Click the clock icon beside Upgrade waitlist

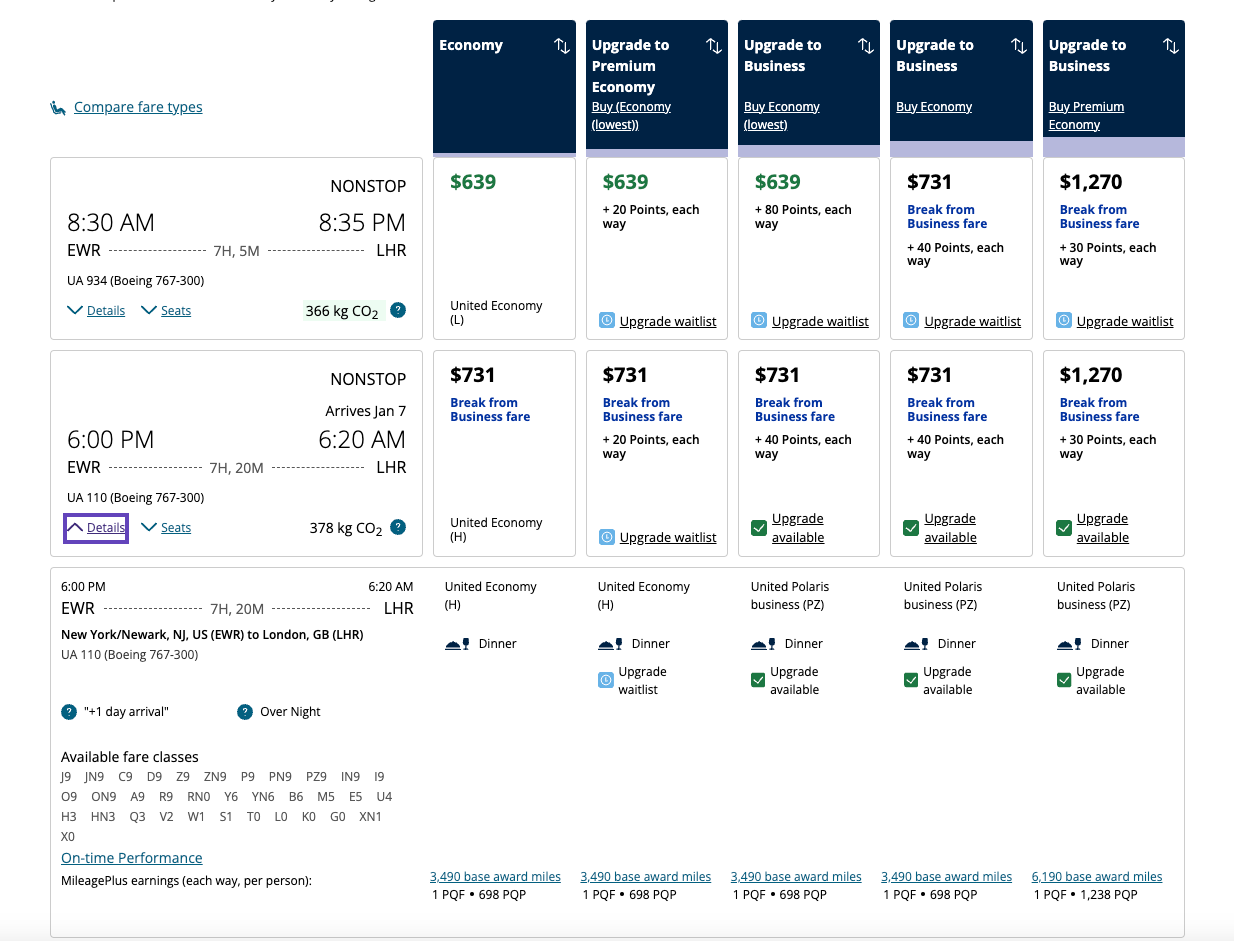click(x=607, y=321)
